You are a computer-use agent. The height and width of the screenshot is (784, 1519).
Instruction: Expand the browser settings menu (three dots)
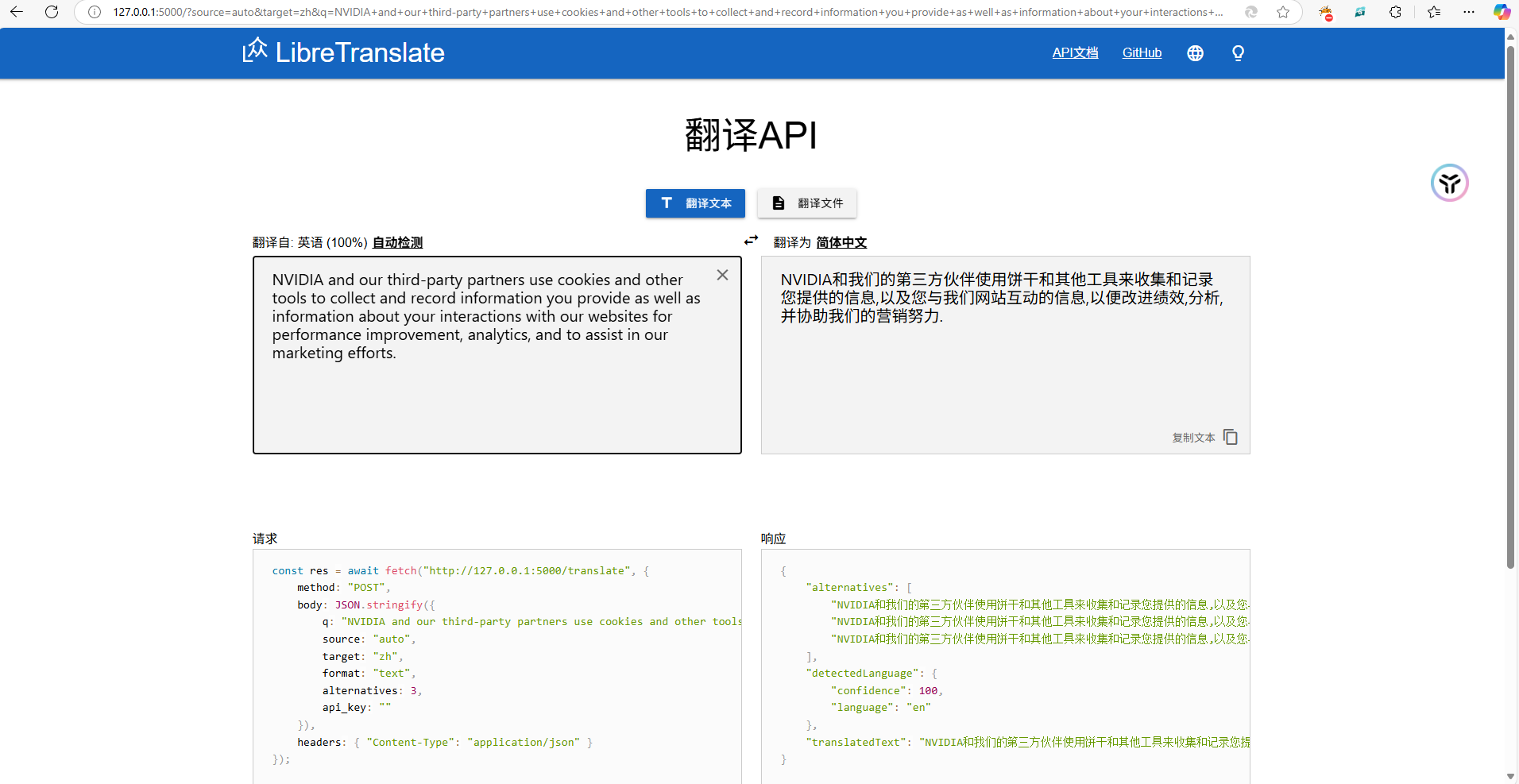click(x=1468, y=12)
